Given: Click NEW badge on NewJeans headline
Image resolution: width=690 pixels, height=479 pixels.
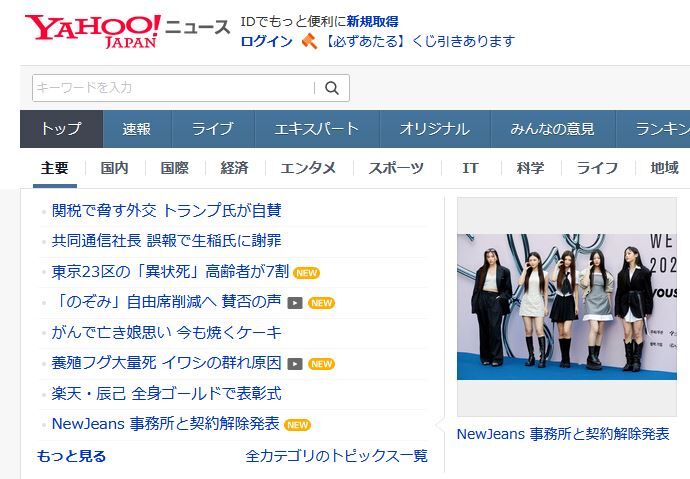Looking at the screenshot, I should tap(297, 425).
